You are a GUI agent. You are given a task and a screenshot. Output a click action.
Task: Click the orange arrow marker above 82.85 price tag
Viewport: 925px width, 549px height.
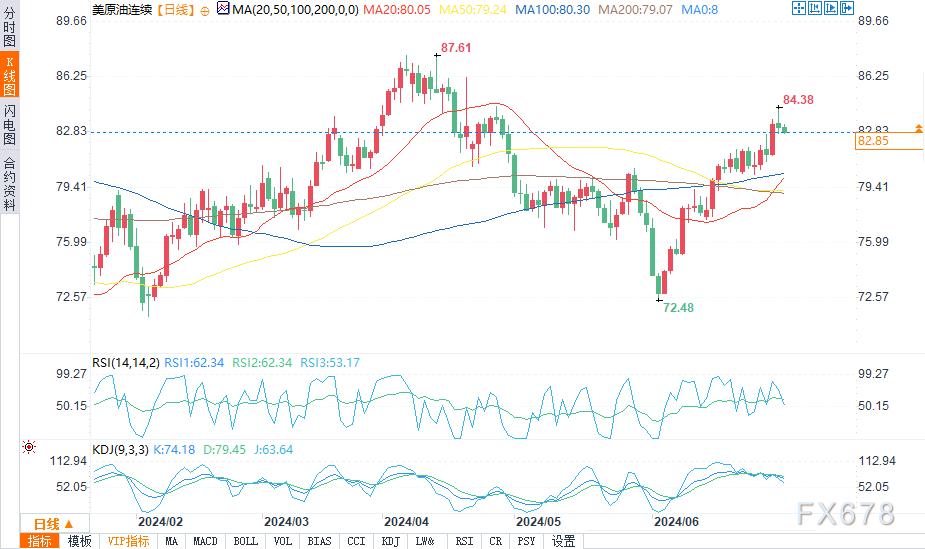point(919,128)
